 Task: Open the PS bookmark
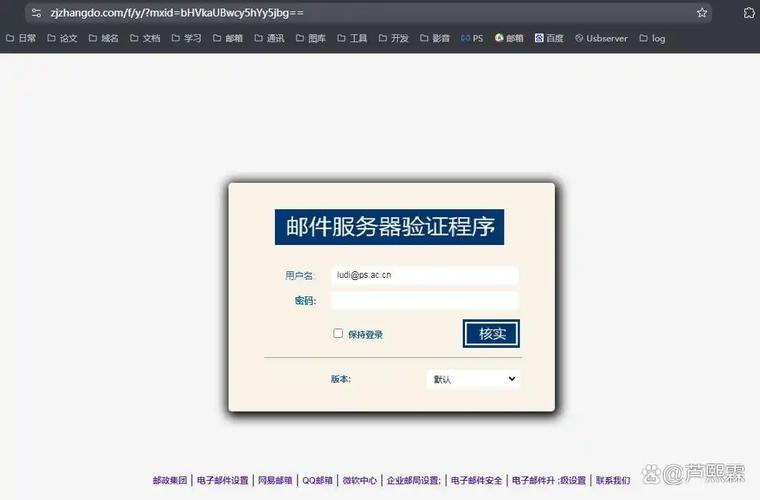pyautogui.click(x=472, y=38)
